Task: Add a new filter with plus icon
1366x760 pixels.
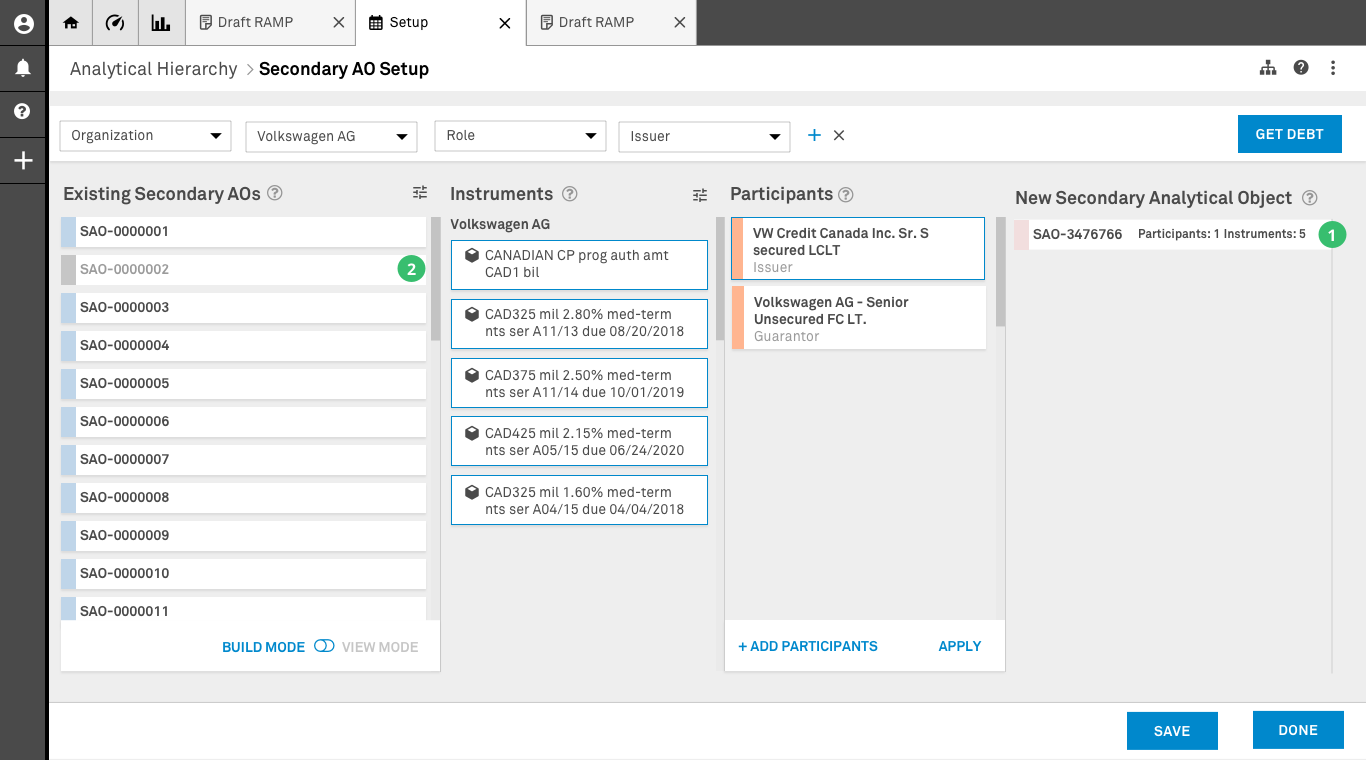Action: [x=814, y=135]
